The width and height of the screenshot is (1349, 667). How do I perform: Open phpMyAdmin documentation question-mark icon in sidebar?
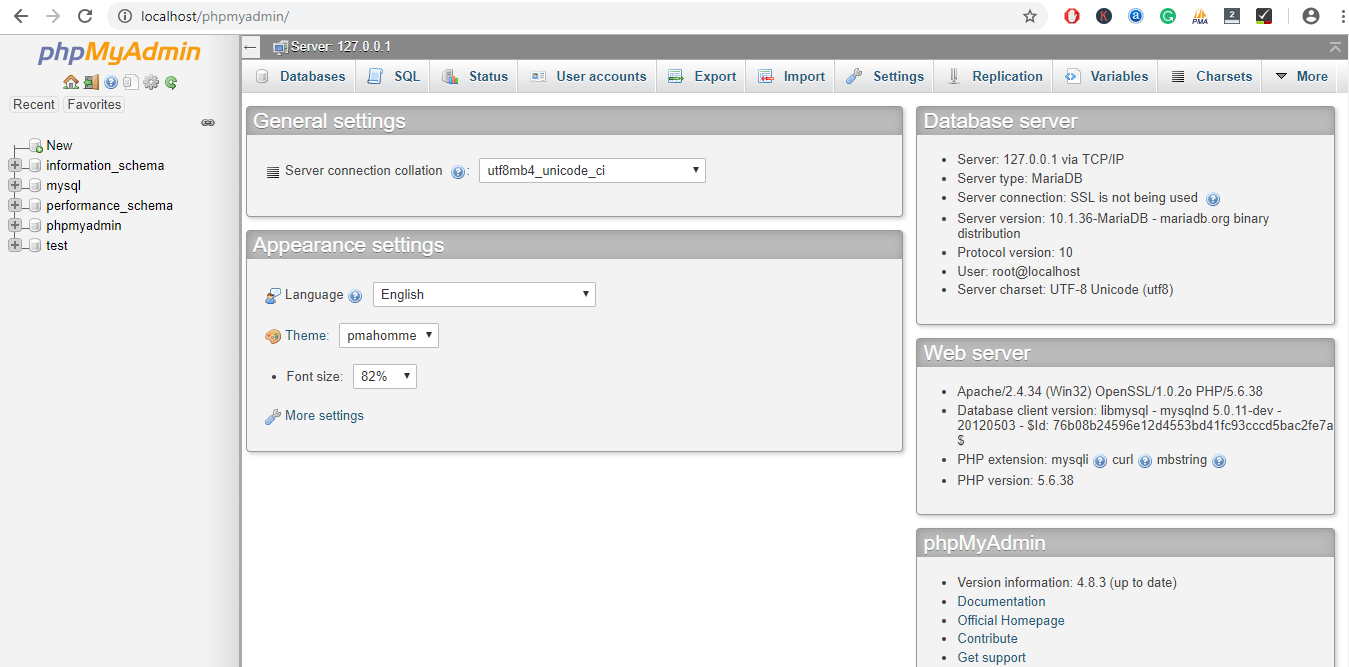(111, 83)
